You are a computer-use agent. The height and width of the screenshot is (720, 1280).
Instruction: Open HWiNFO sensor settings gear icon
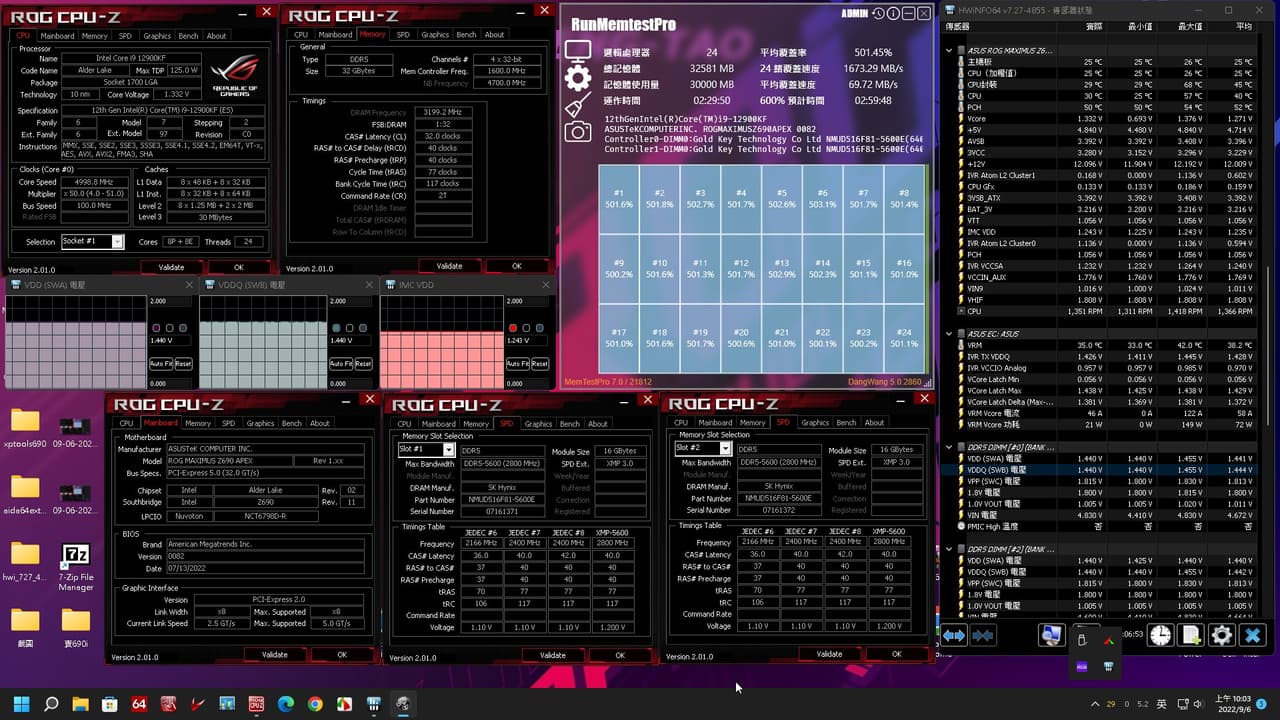coord(1222,635)
